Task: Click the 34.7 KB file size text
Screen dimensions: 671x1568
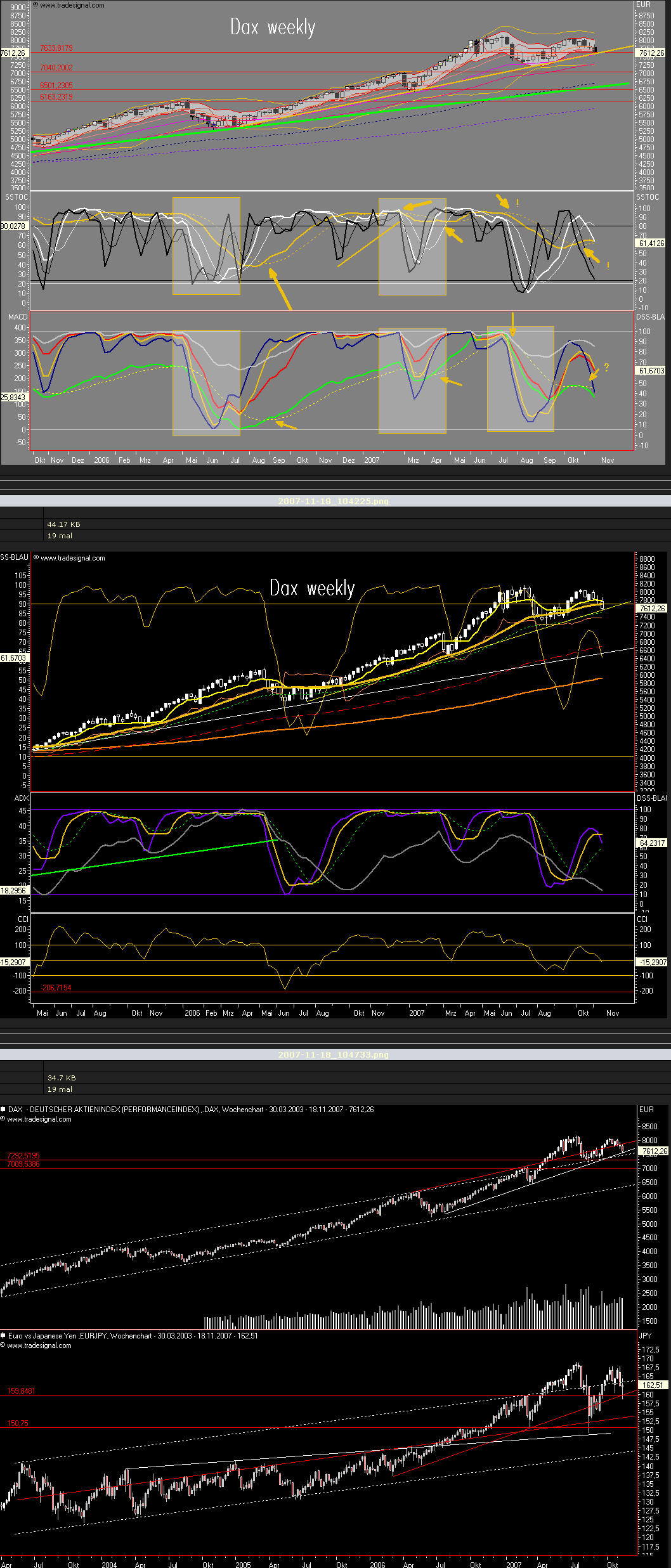Action: [62, 1078]
